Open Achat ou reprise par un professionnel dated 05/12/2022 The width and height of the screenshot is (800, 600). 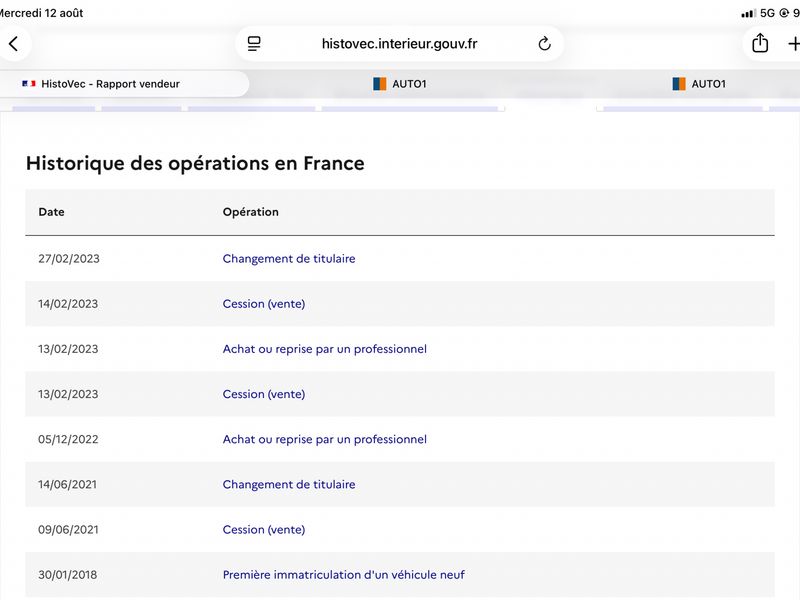tap(324, 439)
